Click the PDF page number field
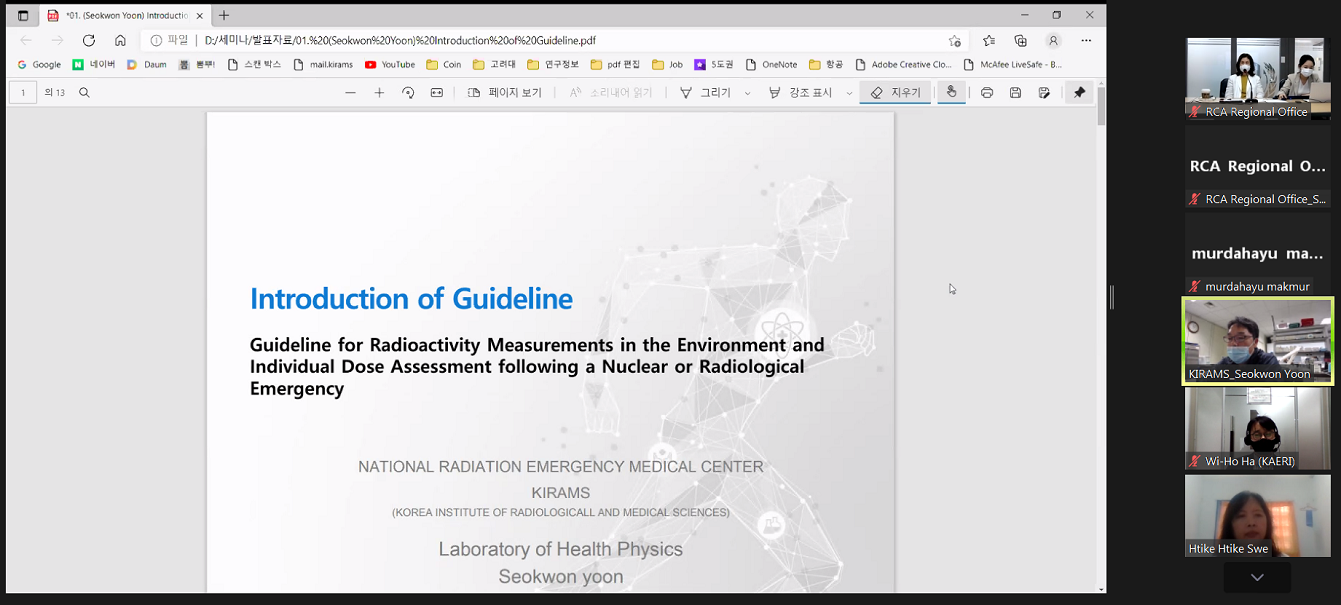Screen dimensions: 1341x605 tap(23, 93)
